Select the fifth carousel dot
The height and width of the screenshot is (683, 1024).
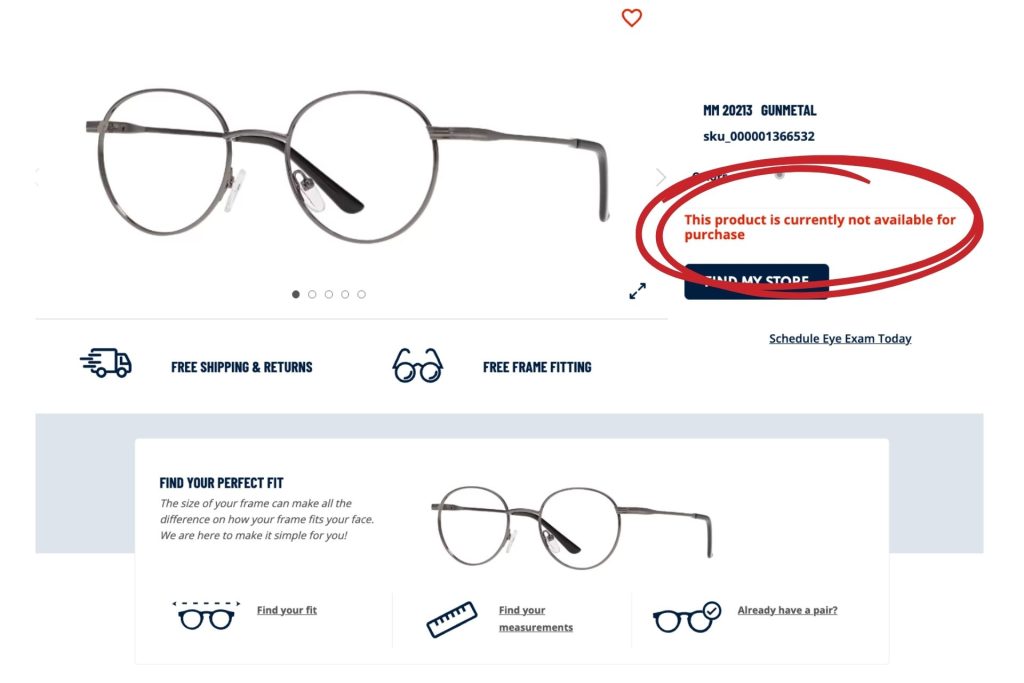click(x=361, y=294)
